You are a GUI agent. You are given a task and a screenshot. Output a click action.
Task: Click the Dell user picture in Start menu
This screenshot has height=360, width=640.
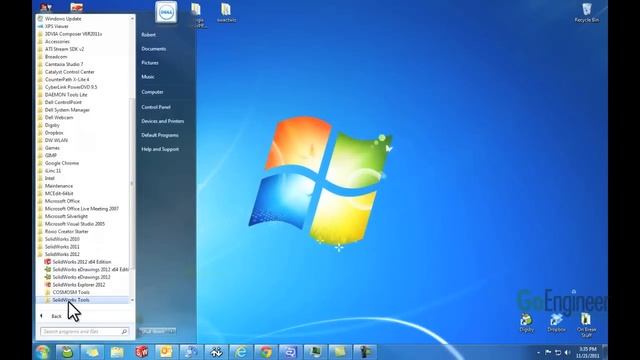[x=166, y=12]
